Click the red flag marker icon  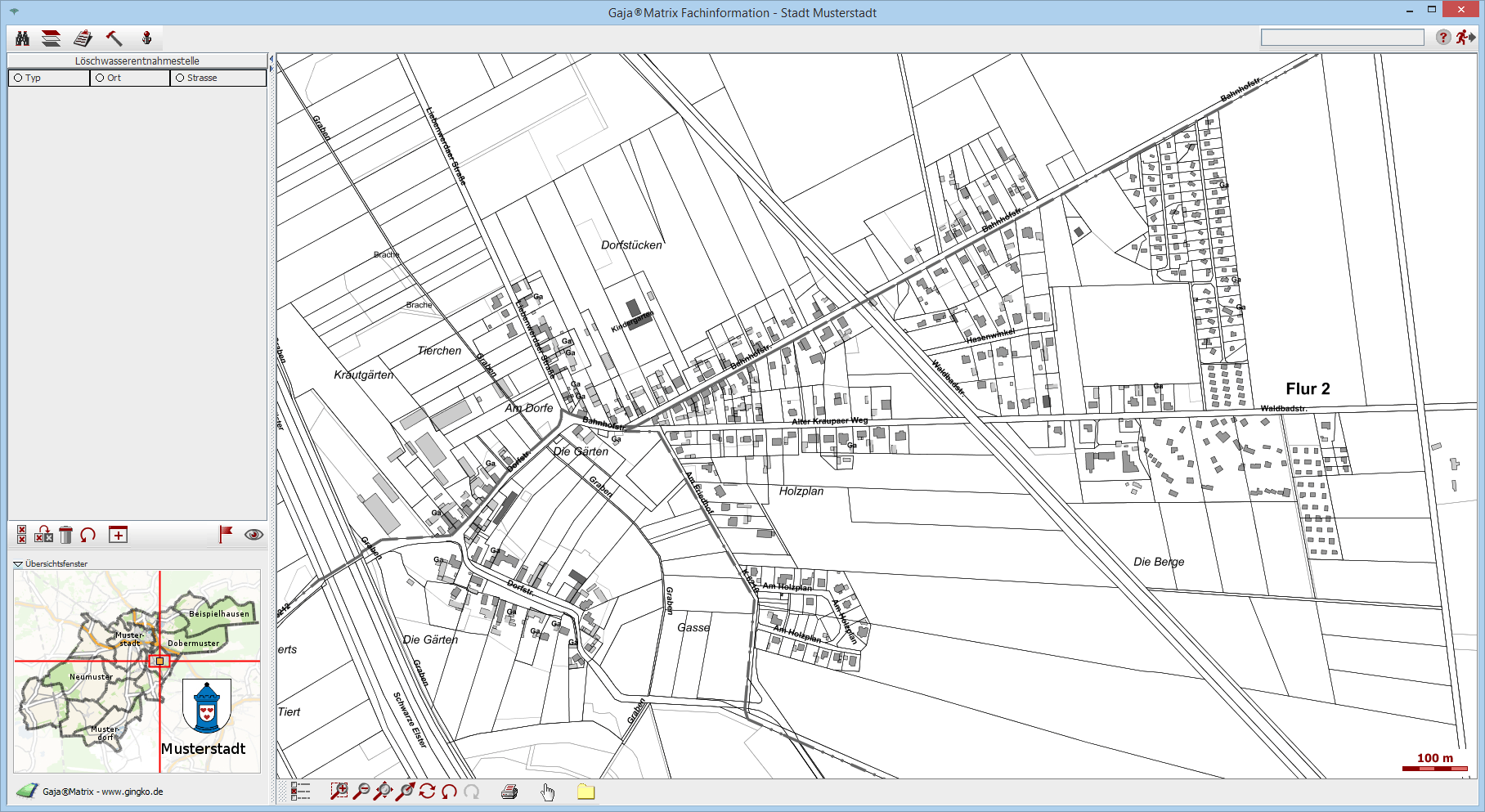[x=226, y=534]
